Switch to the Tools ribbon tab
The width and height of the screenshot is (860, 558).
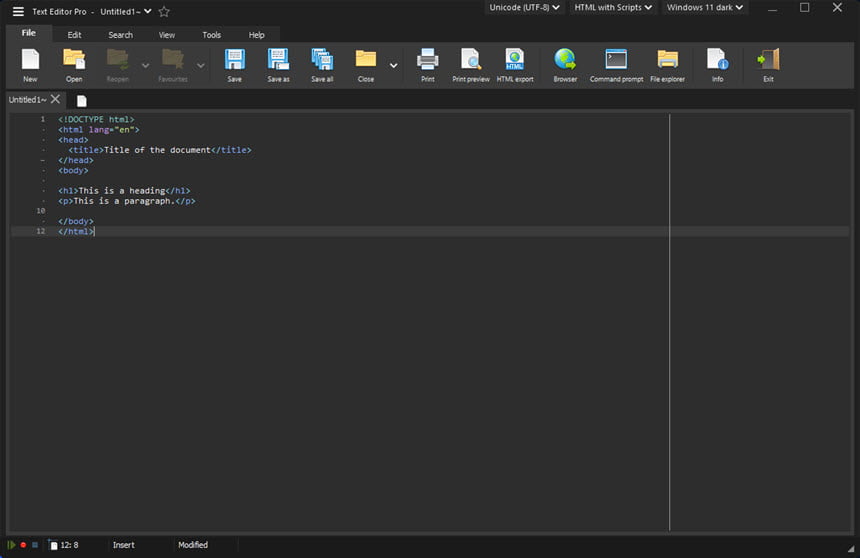[x=212, y=35]
